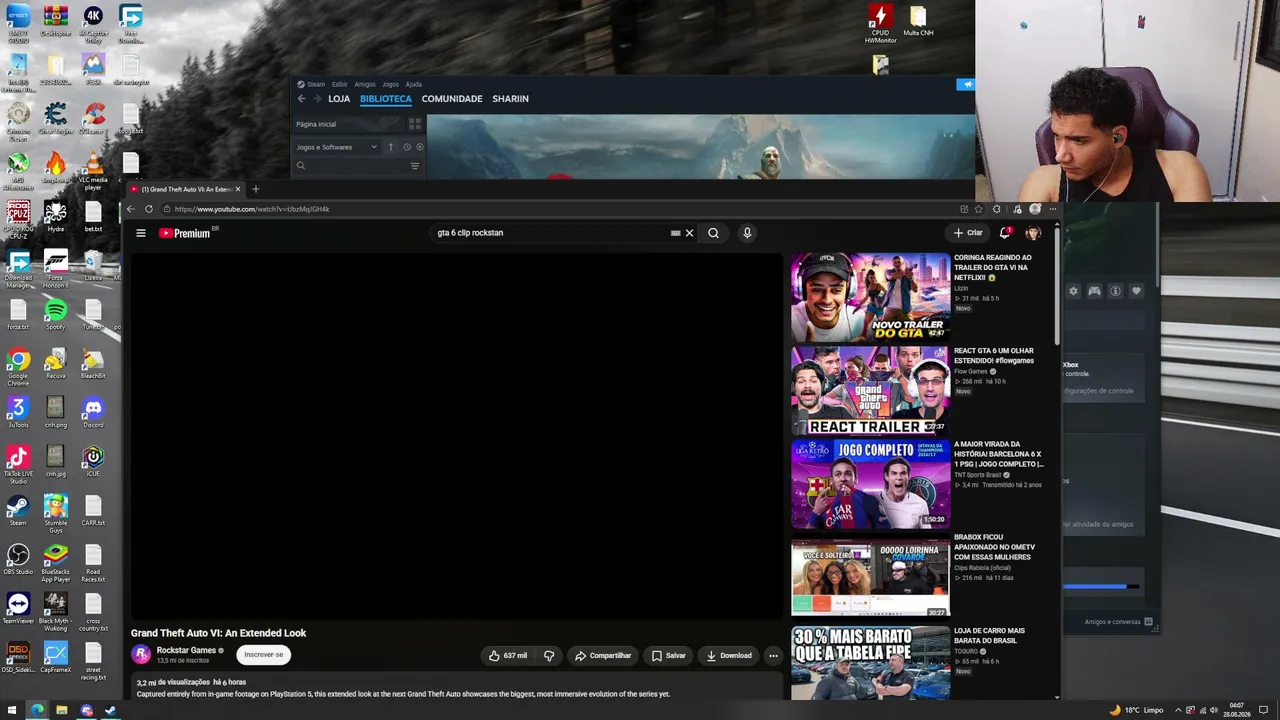Screen dimensions: 1280x720
Task: Open YouTube account avatar menu
Action: coord(1033,233)
